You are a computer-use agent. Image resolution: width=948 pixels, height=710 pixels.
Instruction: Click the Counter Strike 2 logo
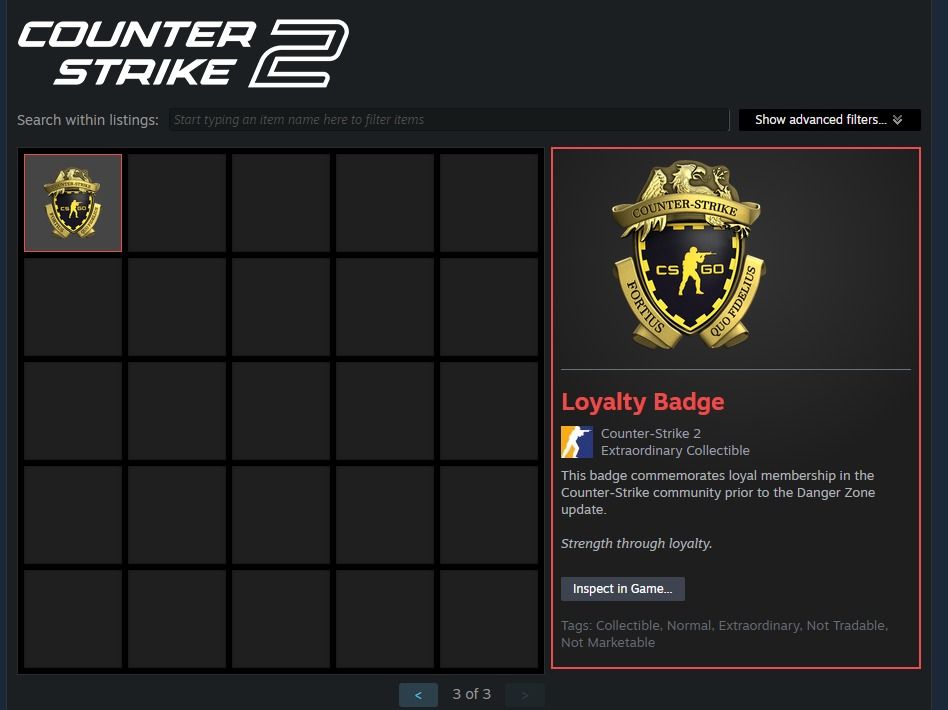[x=183, y=53]
